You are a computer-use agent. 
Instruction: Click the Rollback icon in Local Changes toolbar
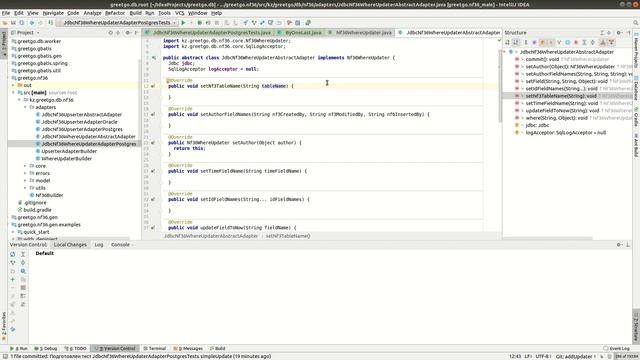[x=13, y=271]
